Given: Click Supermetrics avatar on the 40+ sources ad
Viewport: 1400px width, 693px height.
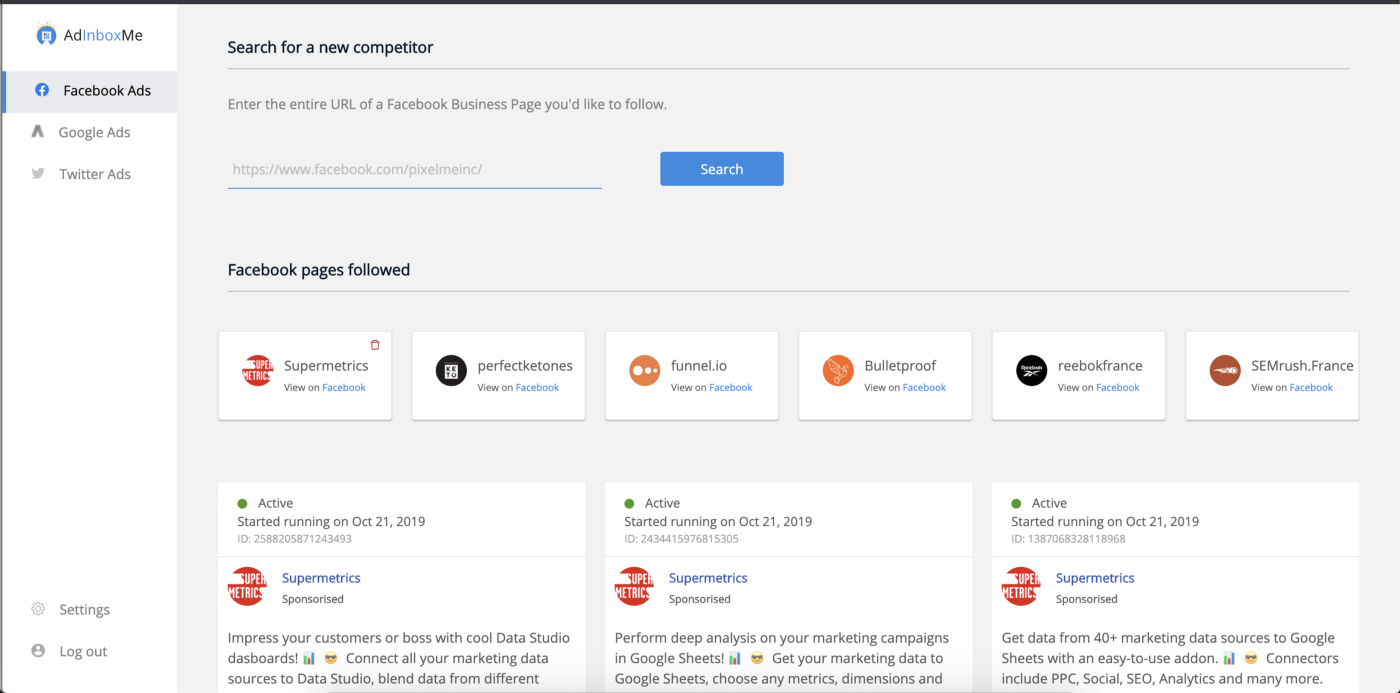Looking at the screenshot, I should pos(1021,587).
